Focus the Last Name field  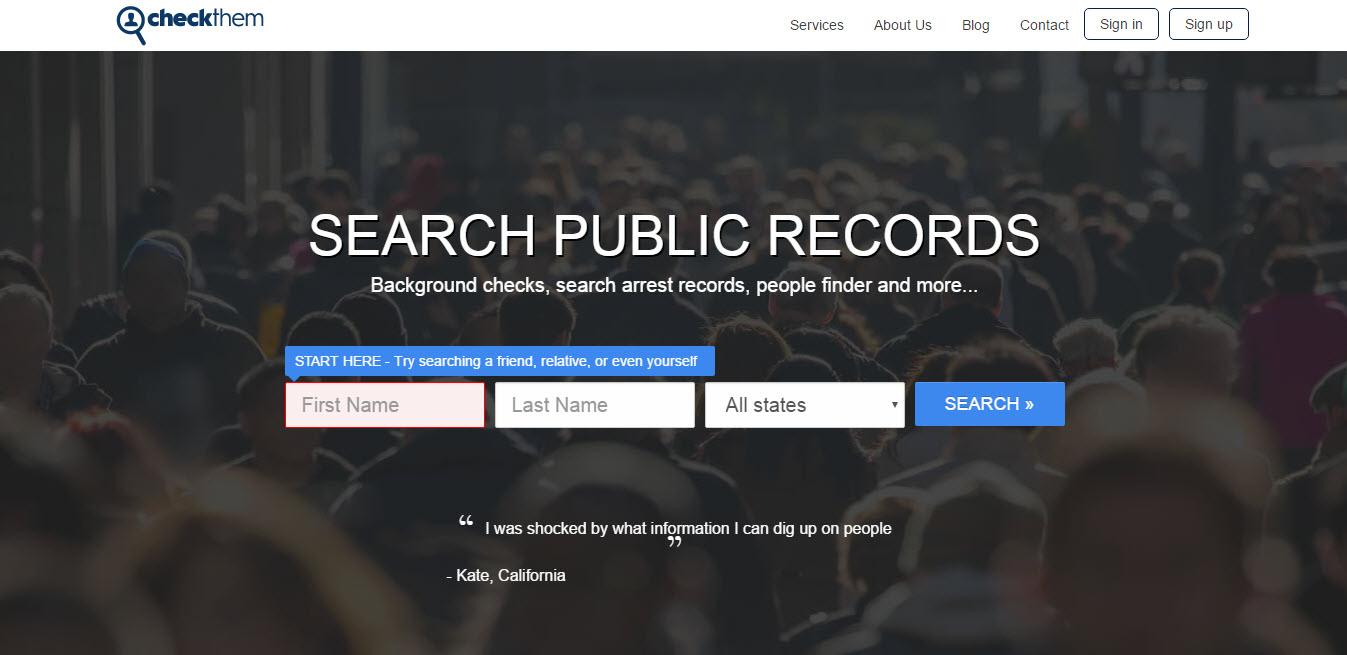595,405
